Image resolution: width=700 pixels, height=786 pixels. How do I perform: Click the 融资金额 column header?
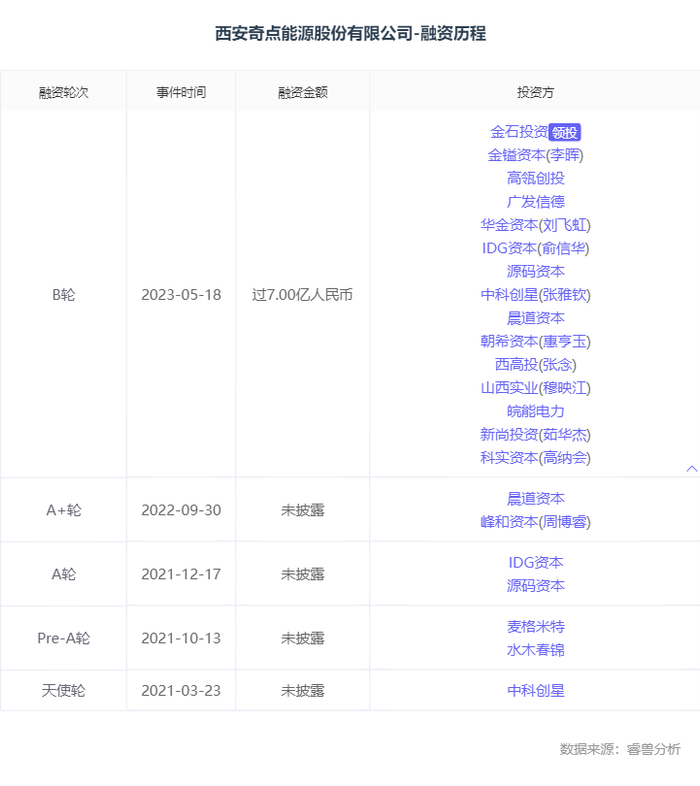303,92
